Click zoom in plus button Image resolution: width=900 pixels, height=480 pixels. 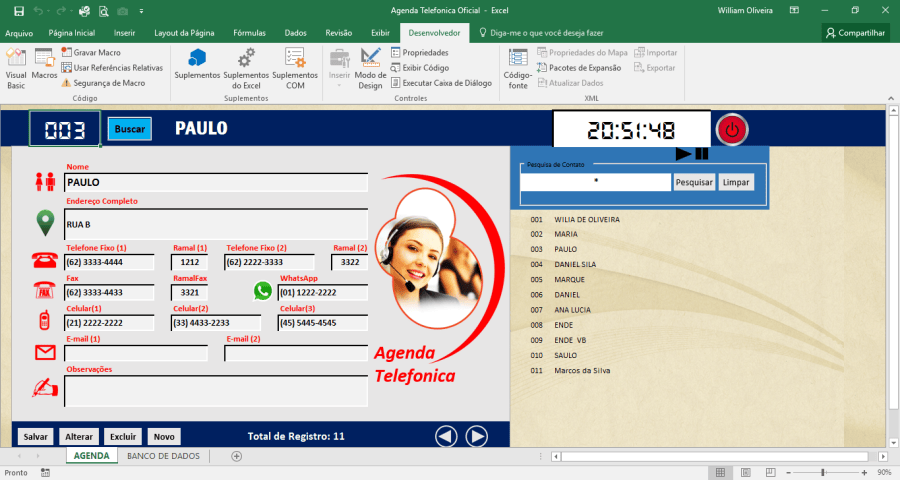864,473
